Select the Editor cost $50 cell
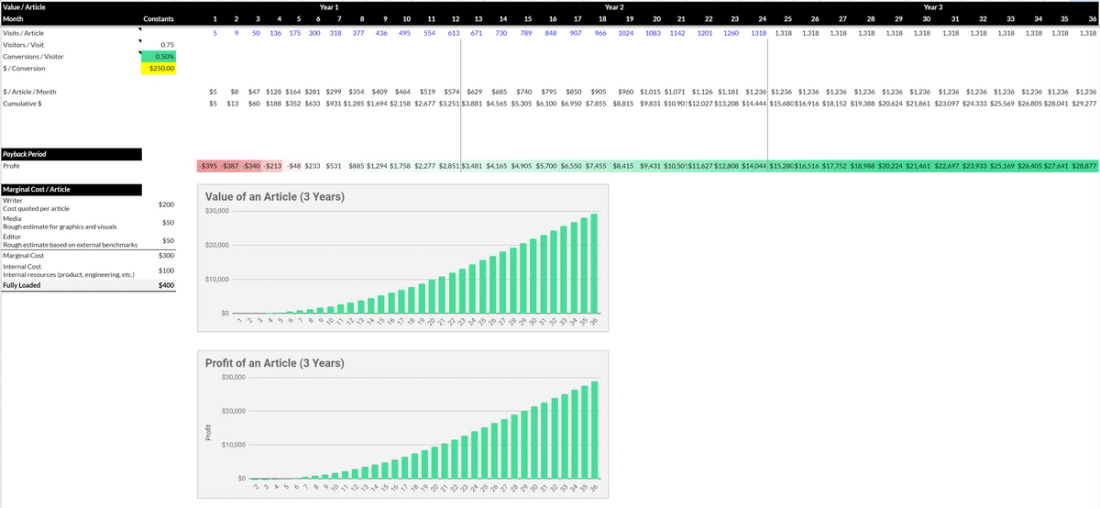Image resolution: width=1100 pixels, height=508 pixels. click(168, 241)
